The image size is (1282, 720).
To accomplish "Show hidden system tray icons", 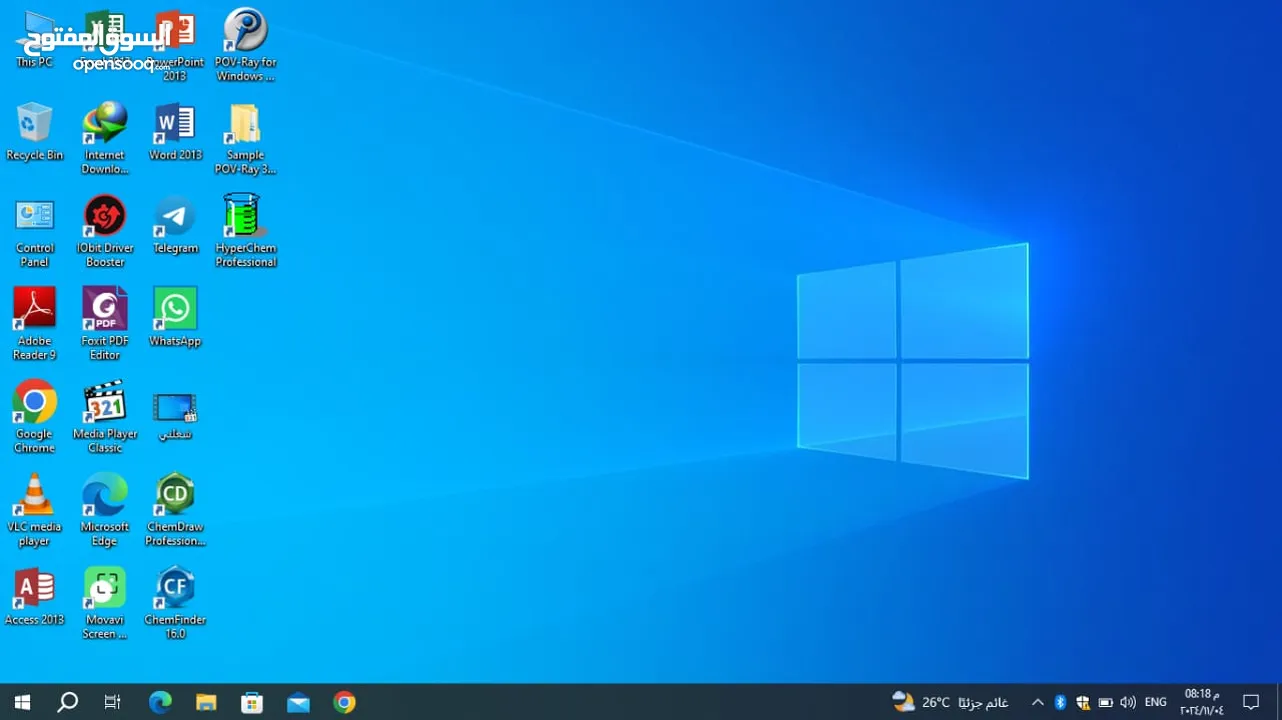I will point(1037,702).
